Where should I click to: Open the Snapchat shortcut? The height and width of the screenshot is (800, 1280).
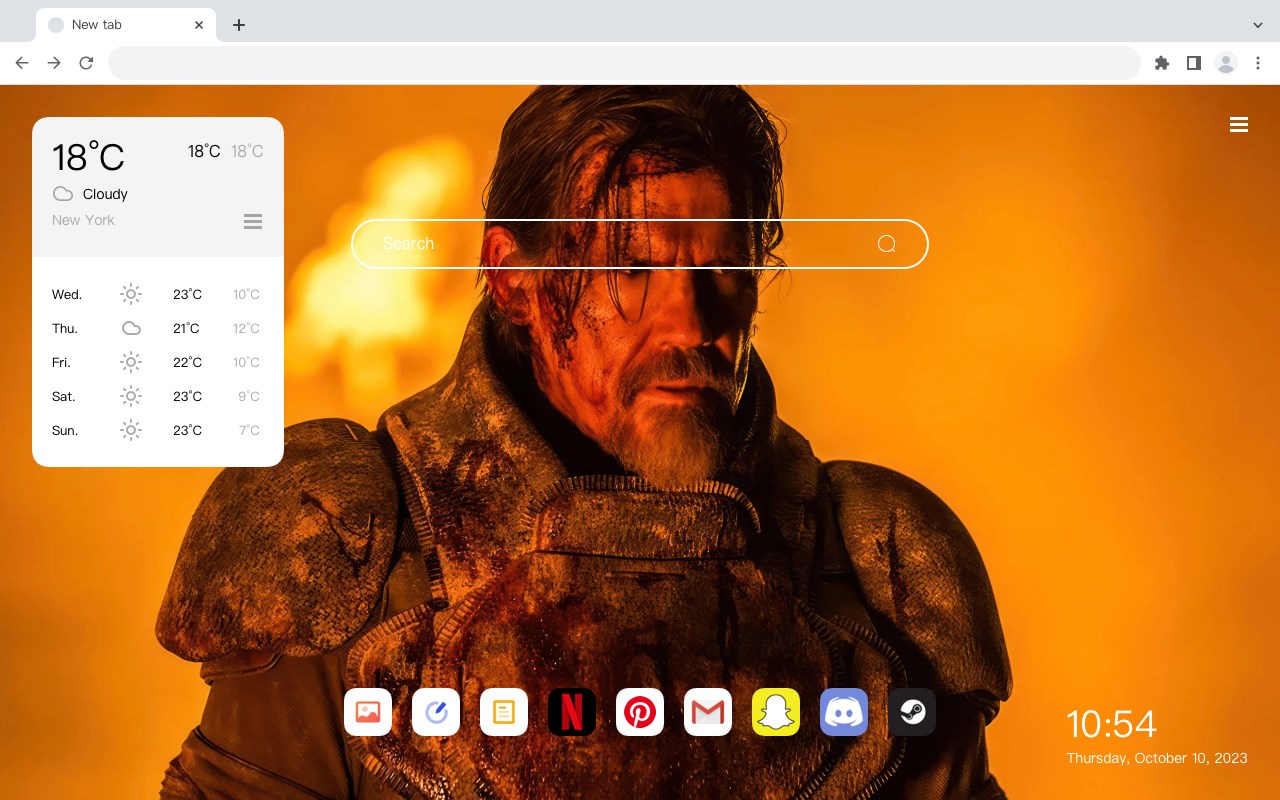click(776, 712)
